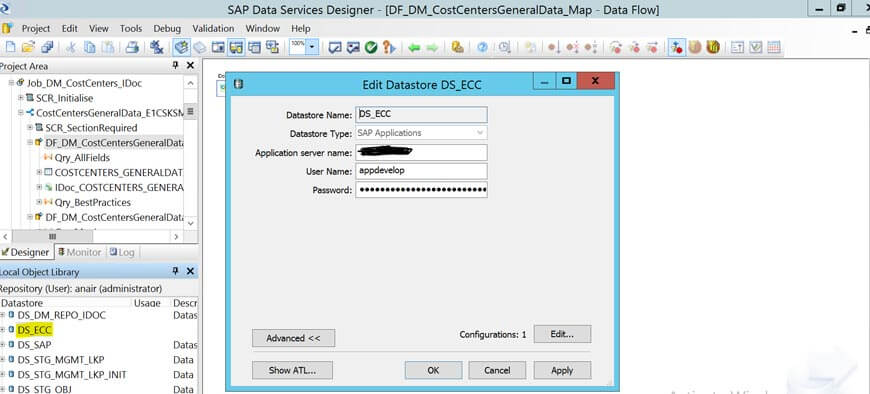The width and height of the screenshot is (870, 394).
Task: Click the green Back arrow toolbar icon
Action: point(414,48)
